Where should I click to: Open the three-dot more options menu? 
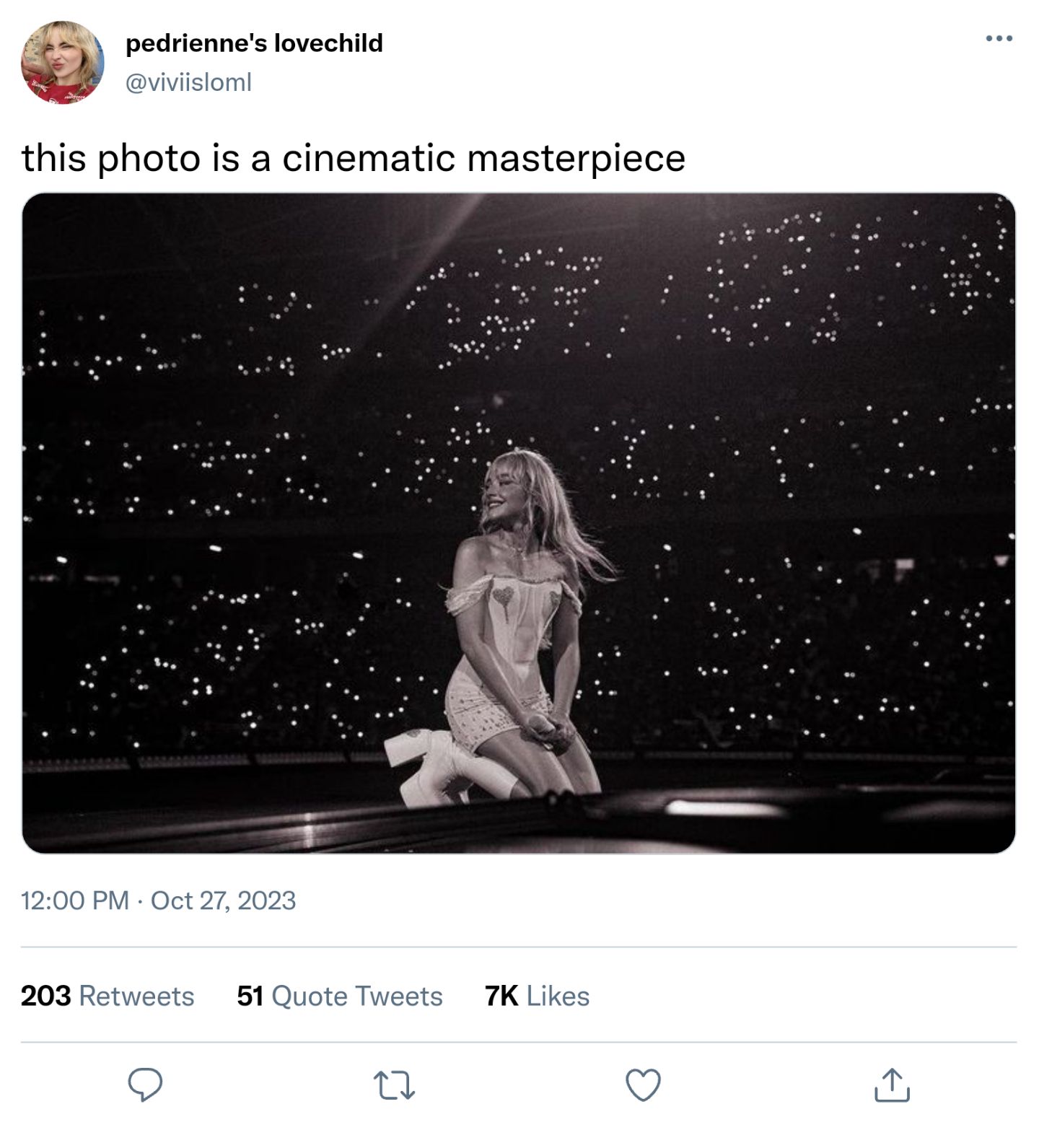pyautogui.click(x=999, y=39)
